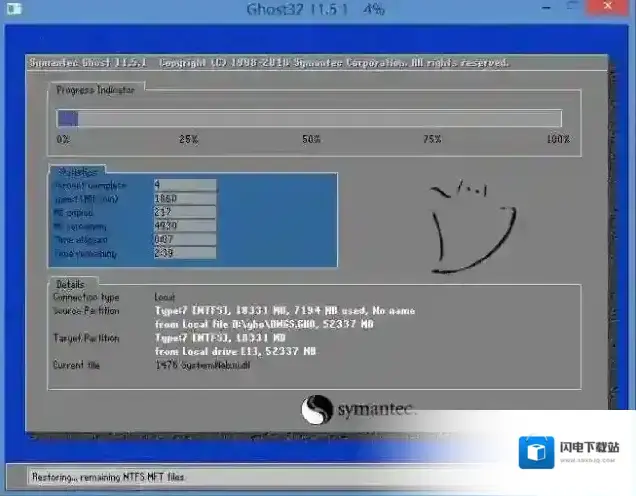Select the Time remaining value field
This screenshot has height=496, width=636.
point(185,254)
